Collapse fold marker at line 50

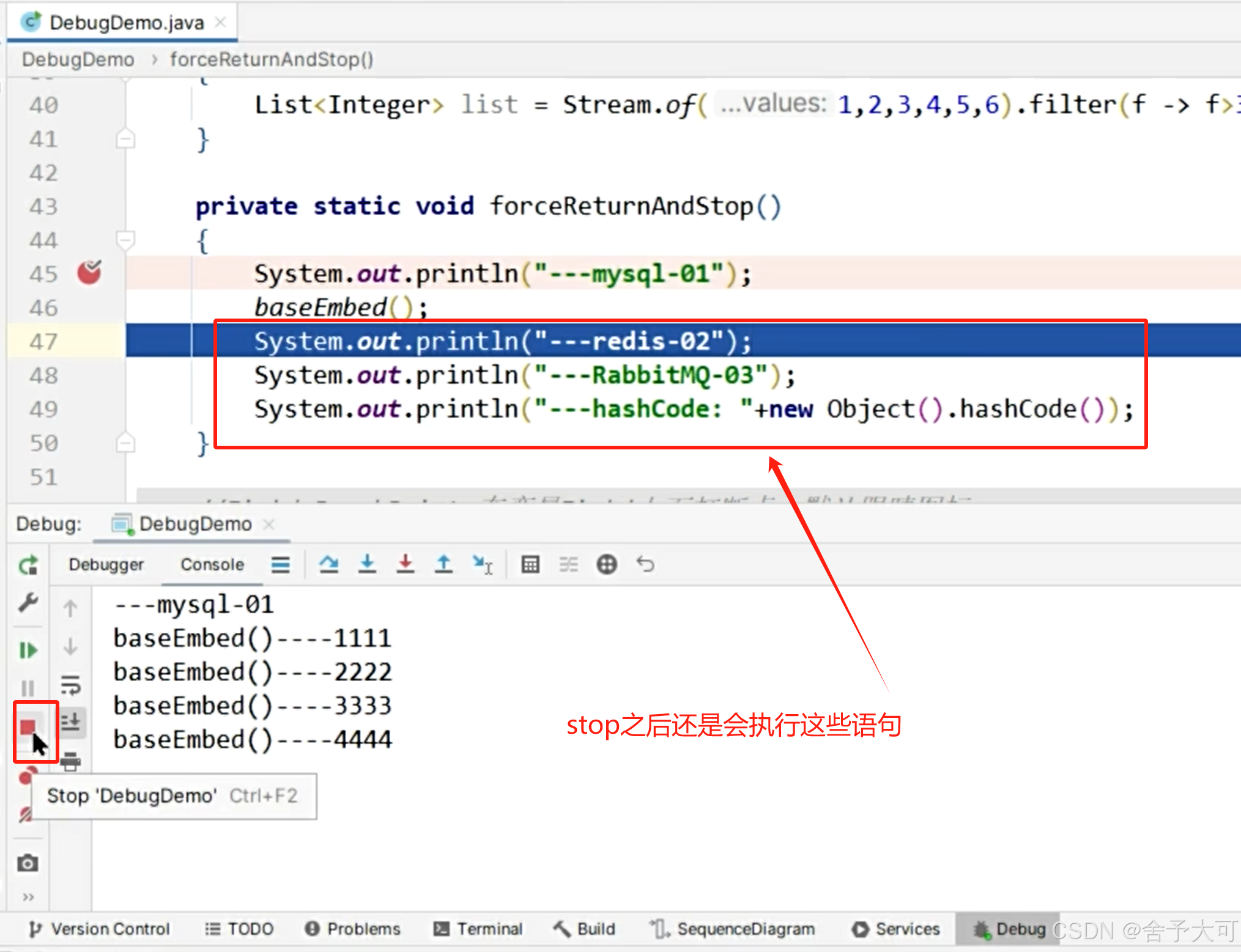pos(125,443)
